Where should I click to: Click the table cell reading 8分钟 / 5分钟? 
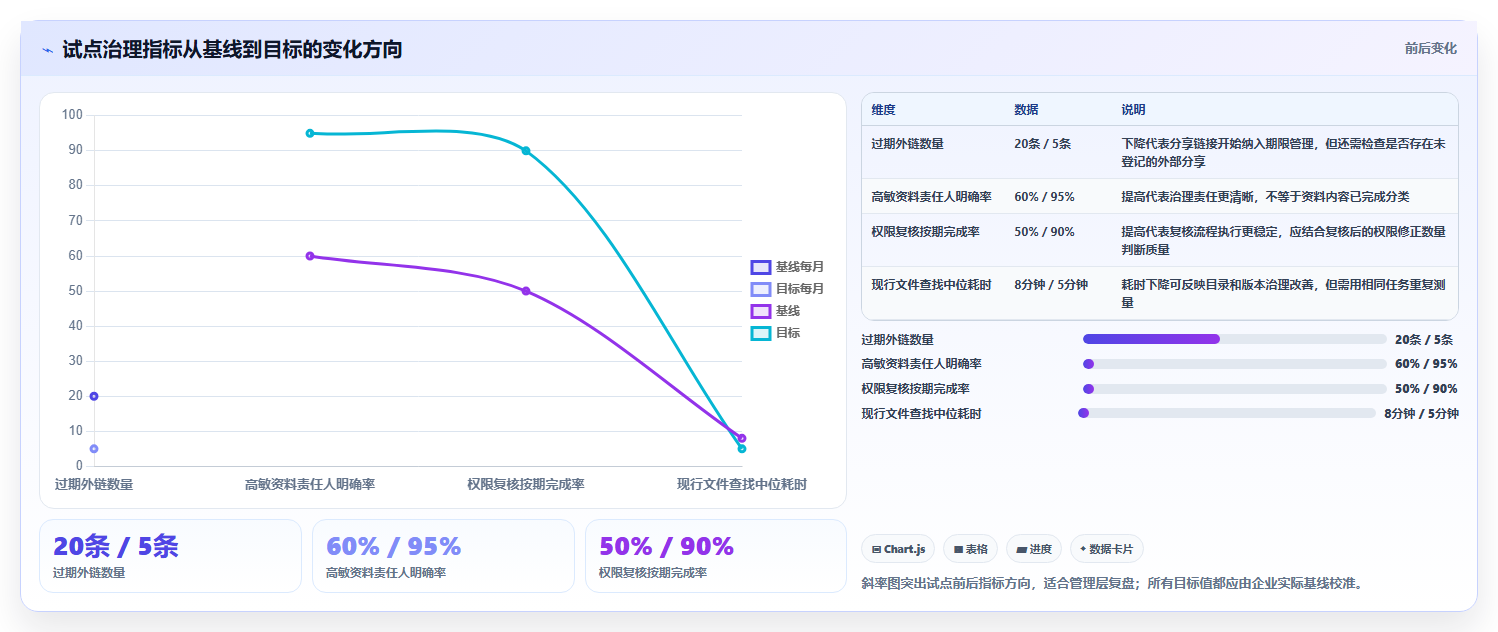1051,285
